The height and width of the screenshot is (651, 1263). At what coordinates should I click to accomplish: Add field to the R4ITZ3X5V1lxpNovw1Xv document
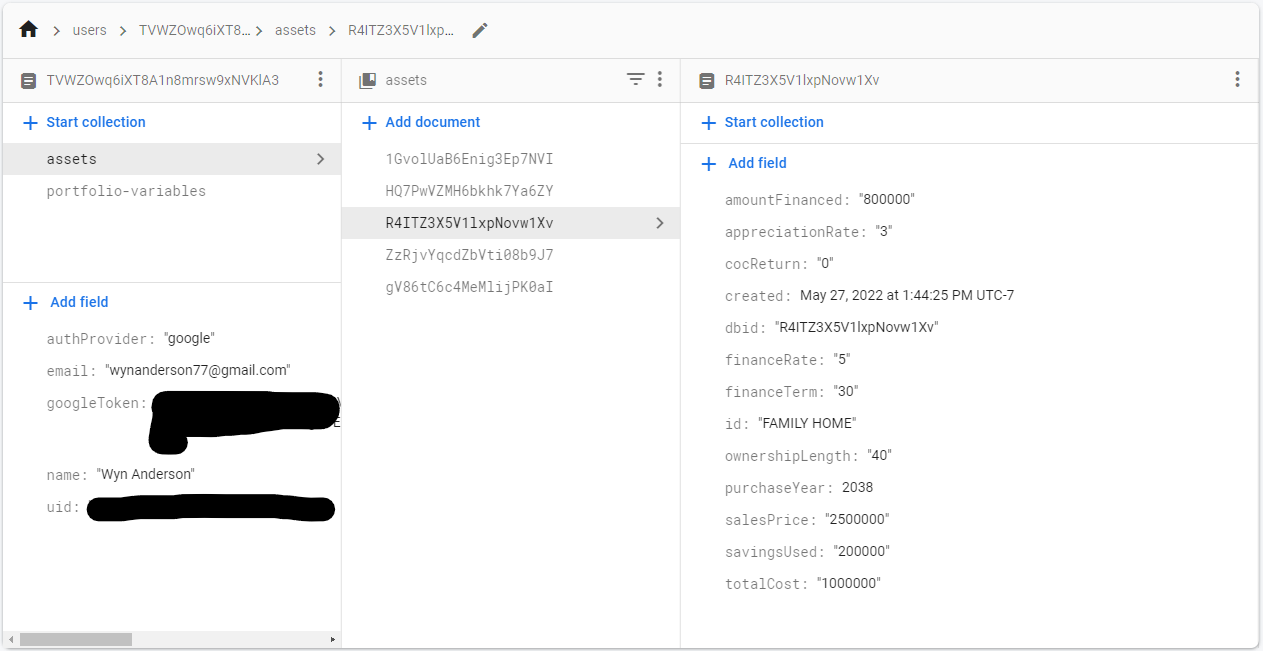[744, 163]
